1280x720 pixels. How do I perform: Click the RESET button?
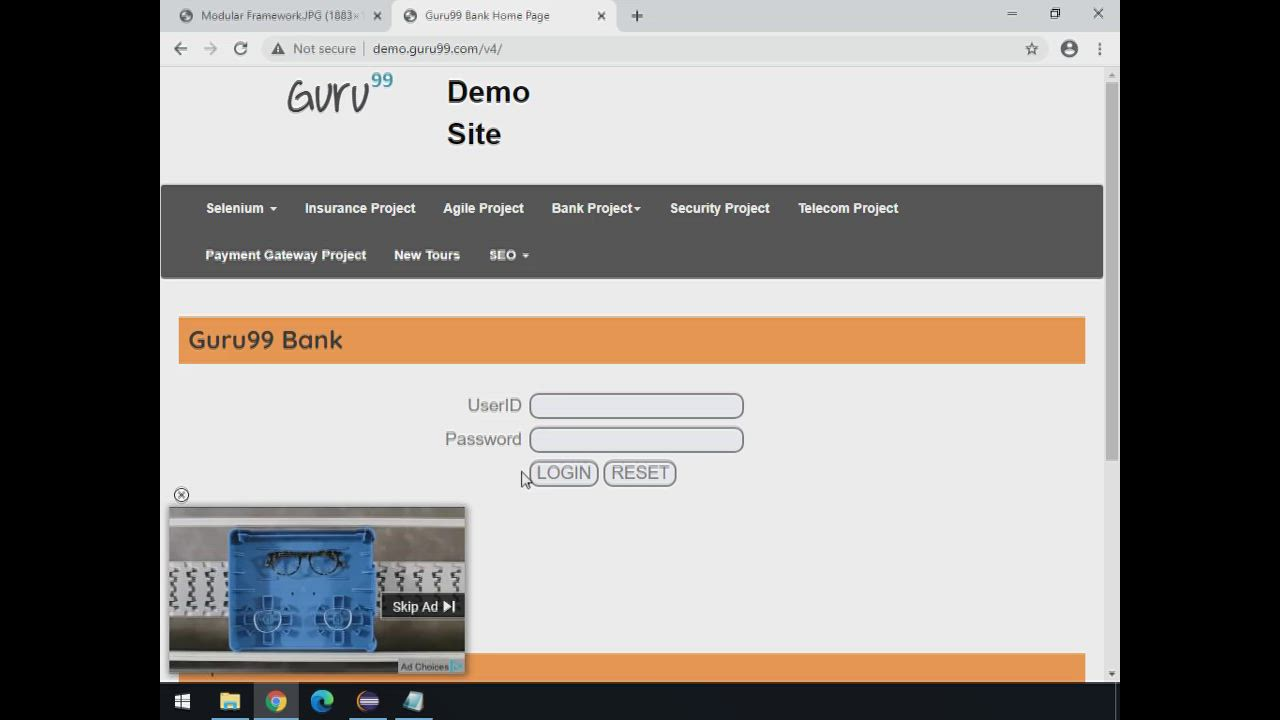pos(640,473)
